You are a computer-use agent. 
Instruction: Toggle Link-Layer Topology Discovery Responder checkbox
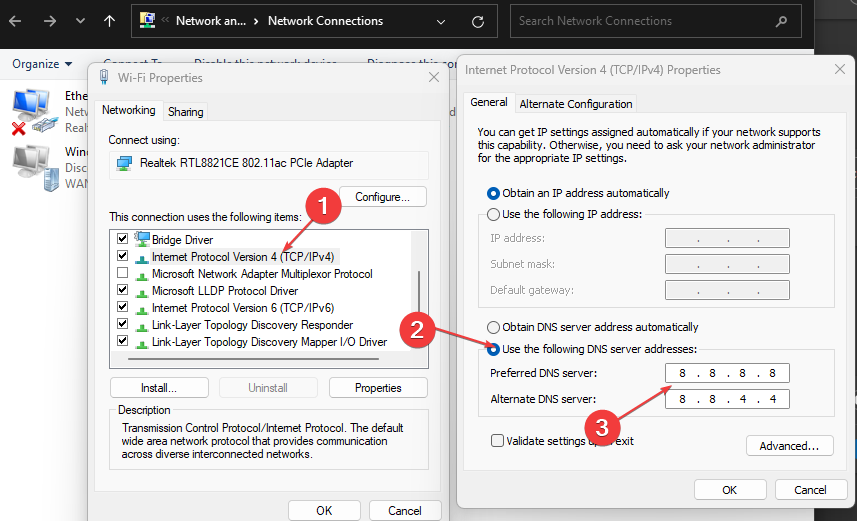(122, 323)
